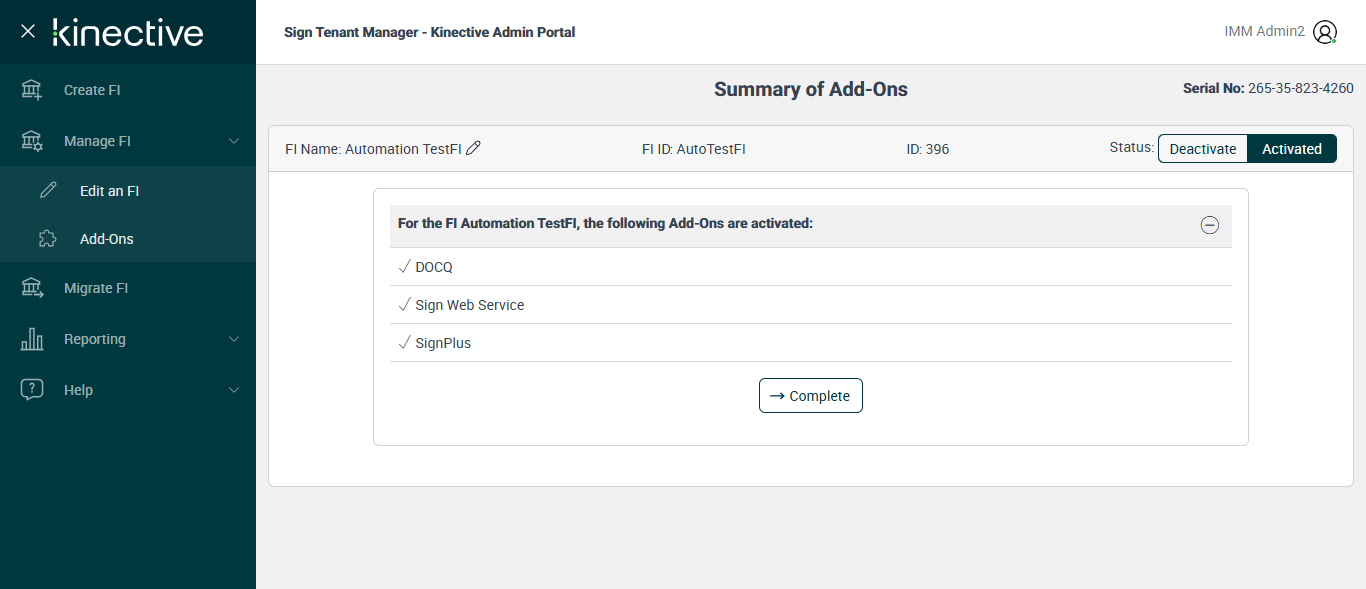Collapse the activated Add-Ons section
The image size is (1366, 589).
tap(1209, 225)
